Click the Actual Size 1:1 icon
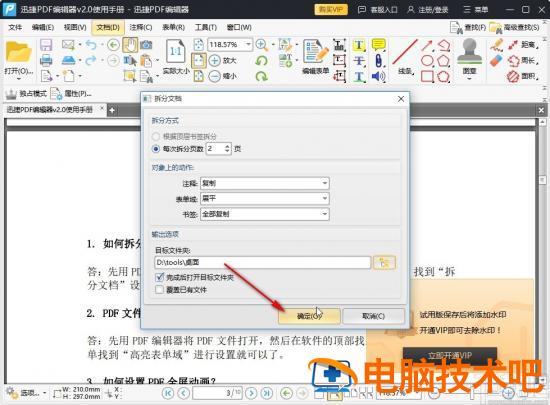This screenshot has width=550, height=405. pyautogui.click(x=175, y=53)
